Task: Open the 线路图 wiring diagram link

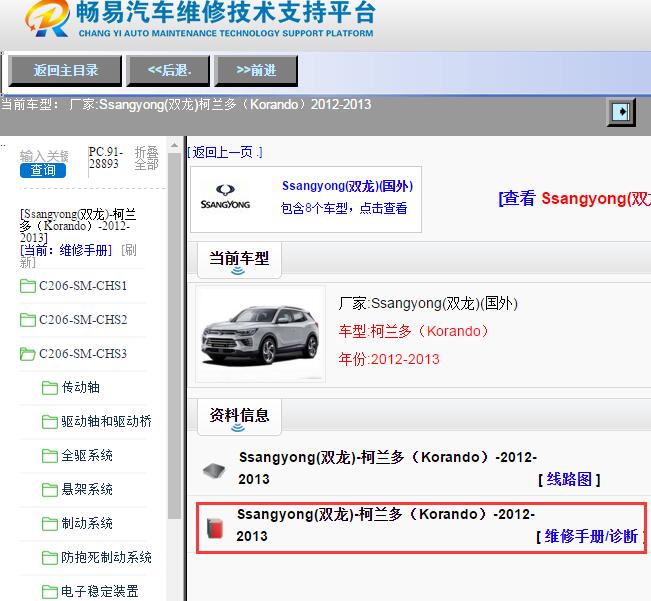Action: click(569, 479)
